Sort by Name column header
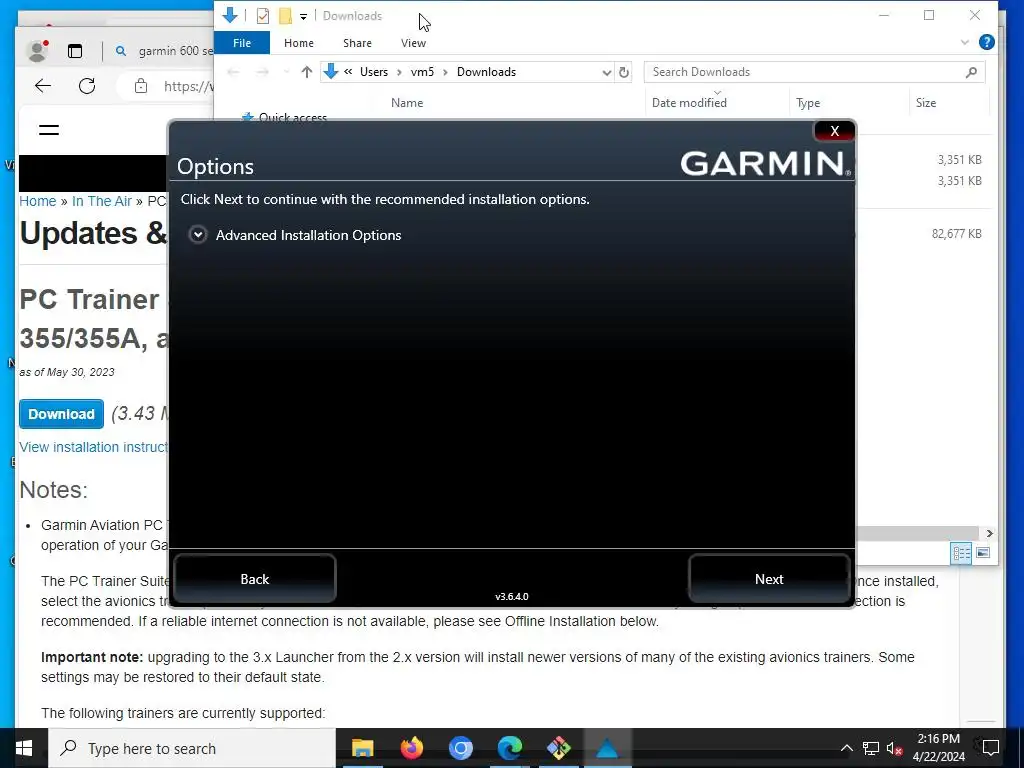Viewport: 1024px width, 768px height. pyautogui.click(x=407, y=103)
